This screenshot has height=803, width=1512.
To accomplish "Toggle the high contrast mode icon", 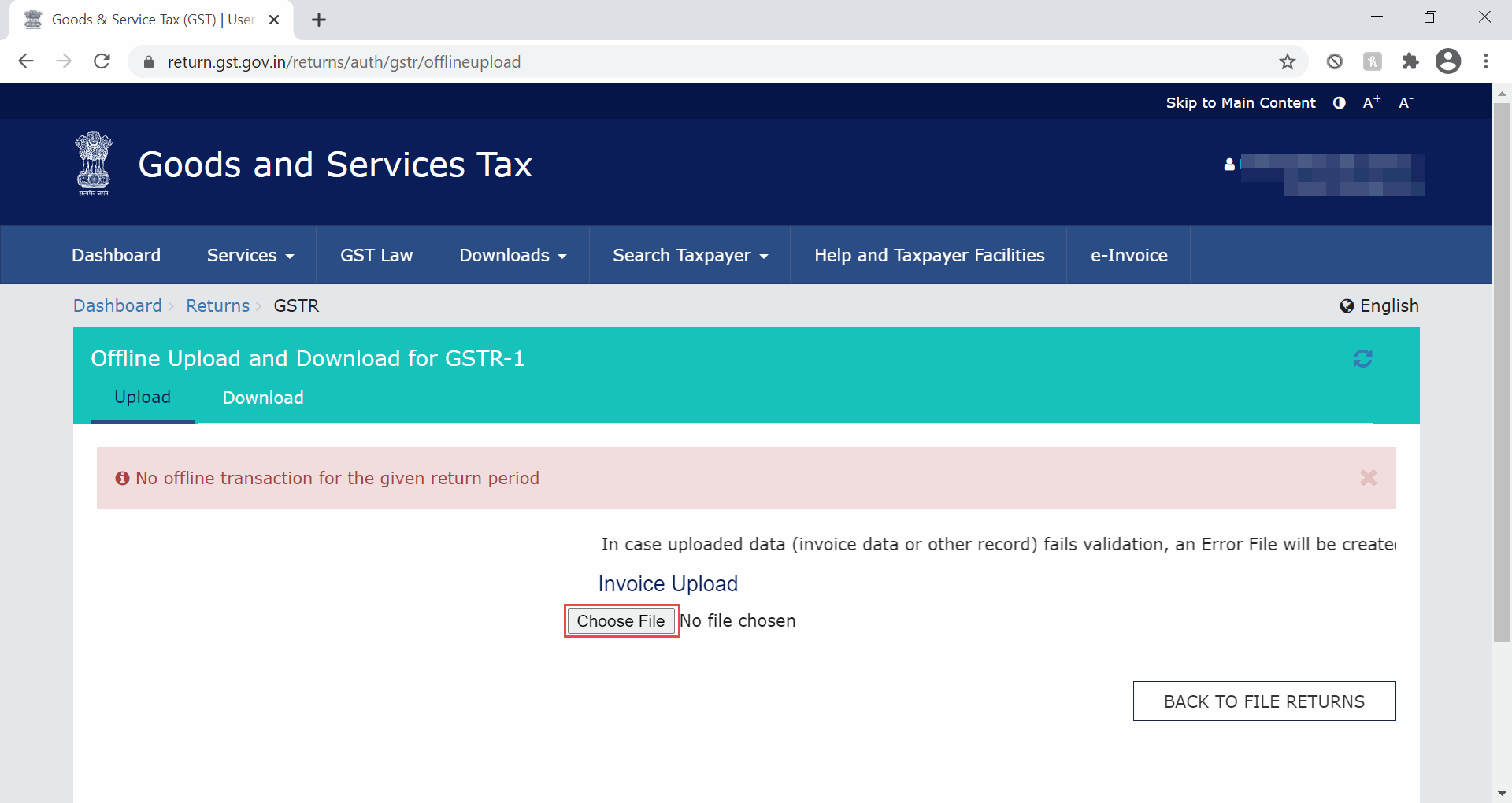I will coord(1340,103).
